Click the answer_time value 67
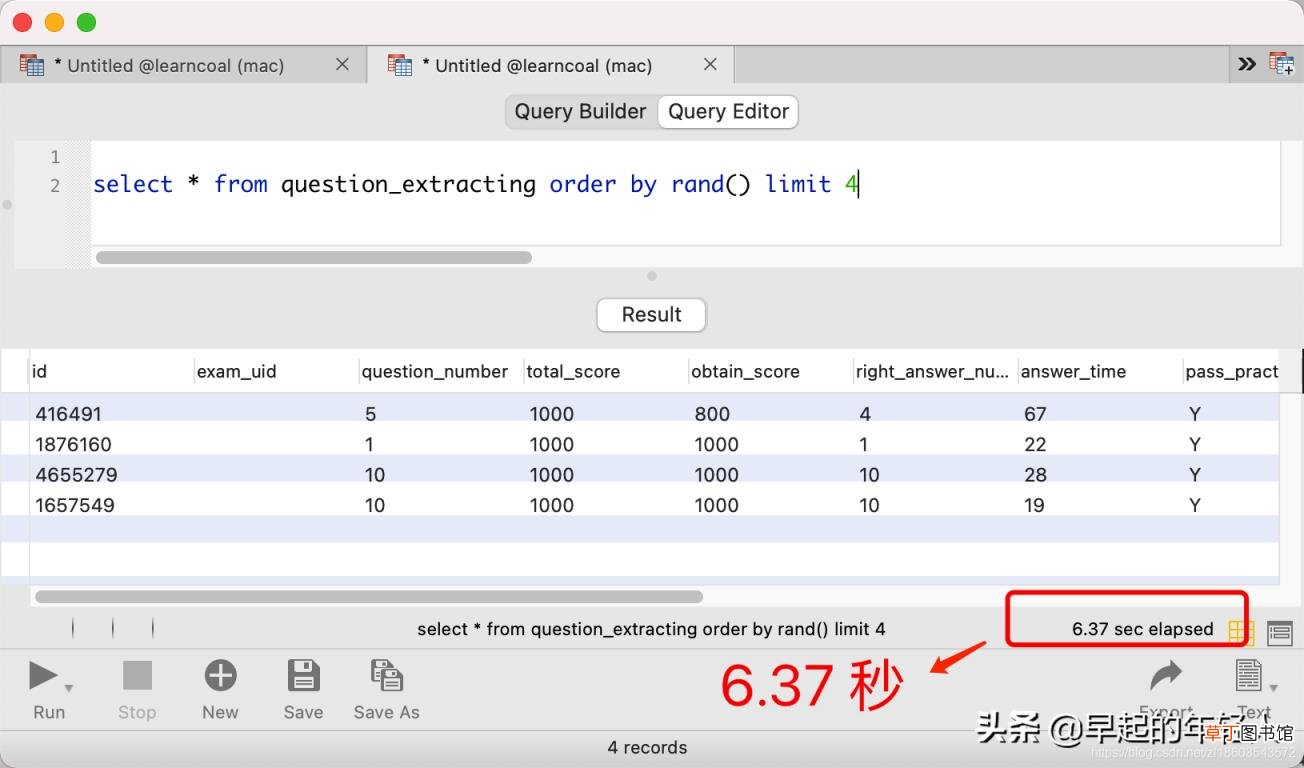Image resolution: width=1304 pixels, height=768 pixels. tap(1035, 414)
